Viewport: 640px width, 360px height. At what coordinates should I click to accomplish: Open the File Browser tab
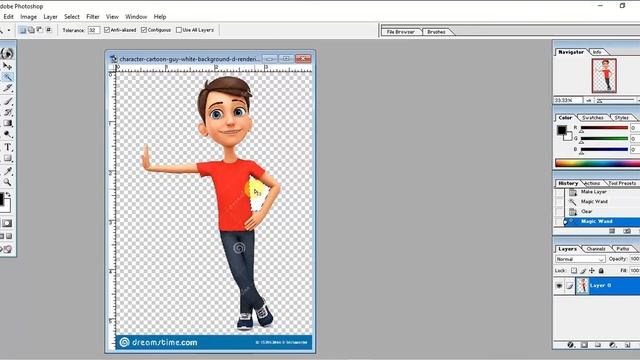[401, 32]
